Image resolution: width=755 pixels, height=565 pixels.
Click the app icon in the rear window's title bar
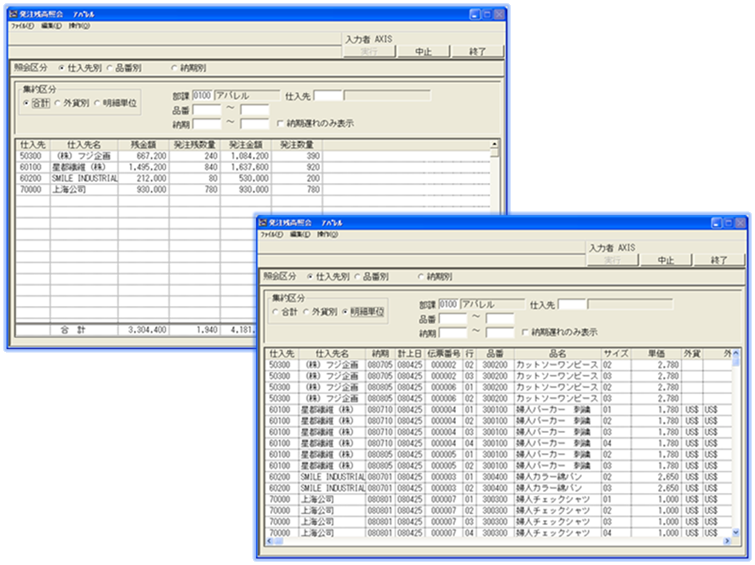[11, 16]
